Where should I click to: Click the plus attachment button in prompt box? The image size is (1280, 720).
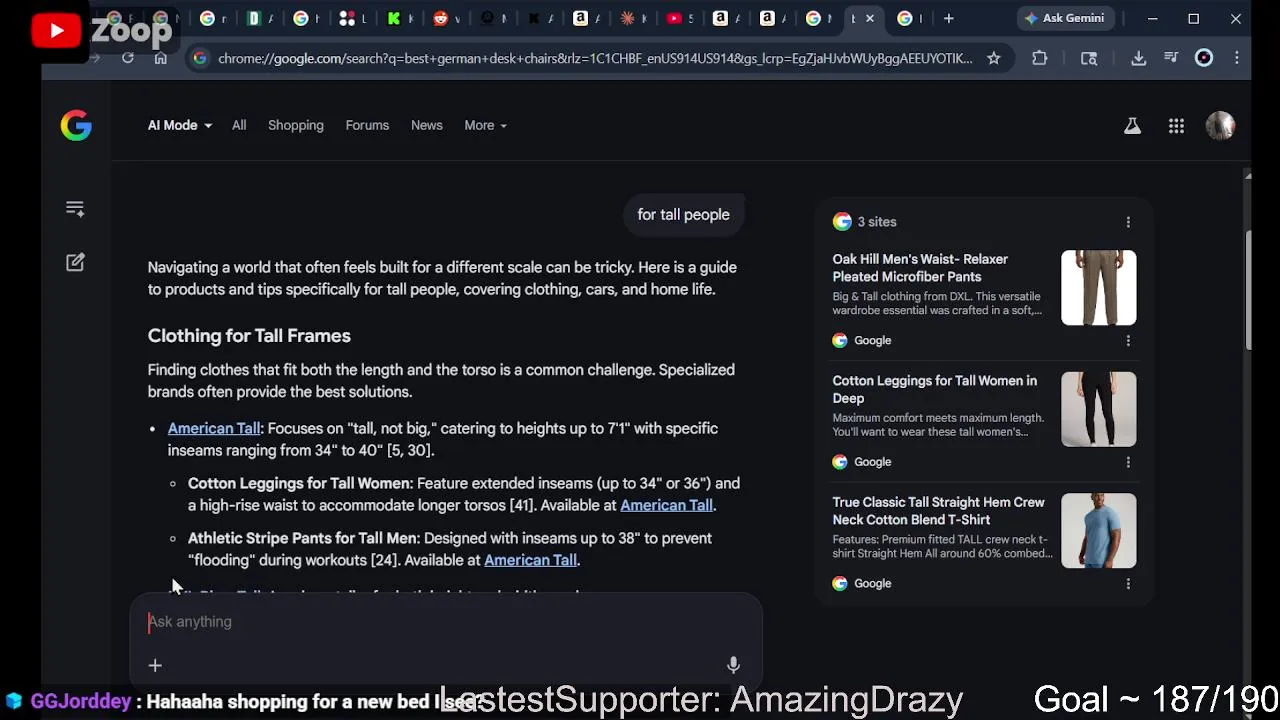(155, 665)
